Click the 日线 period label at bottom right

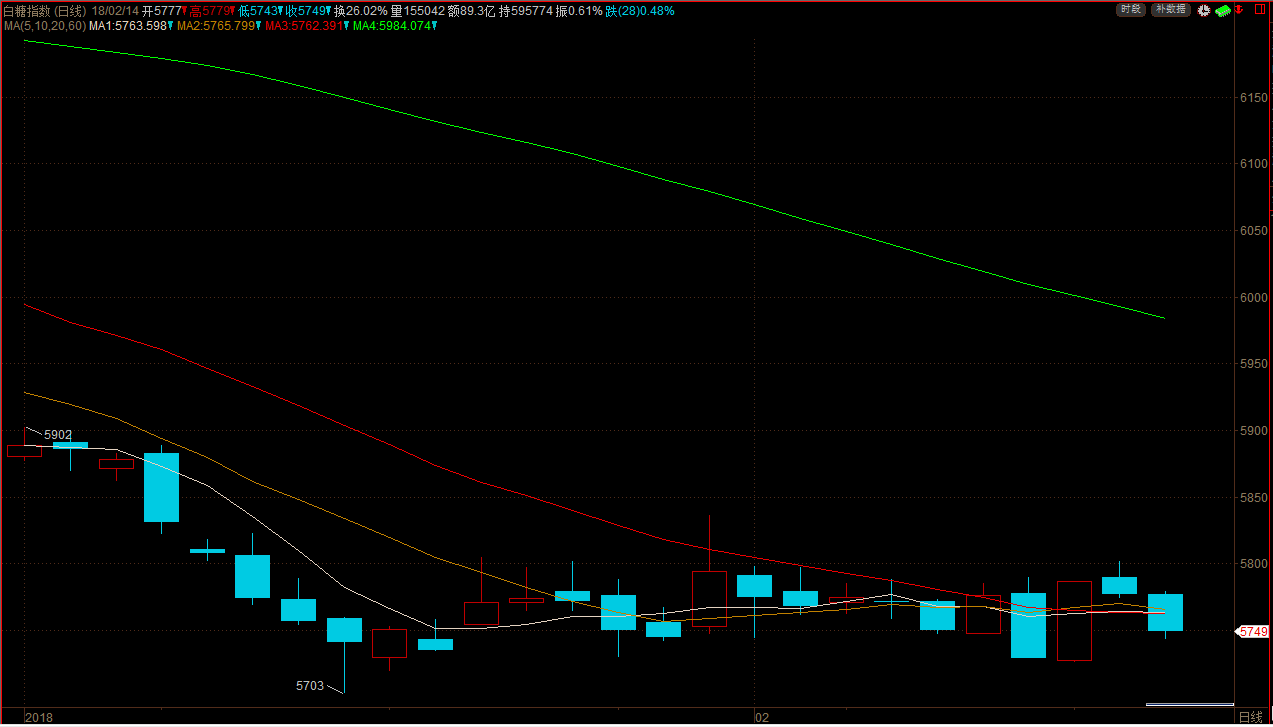tap(1251, 718)
